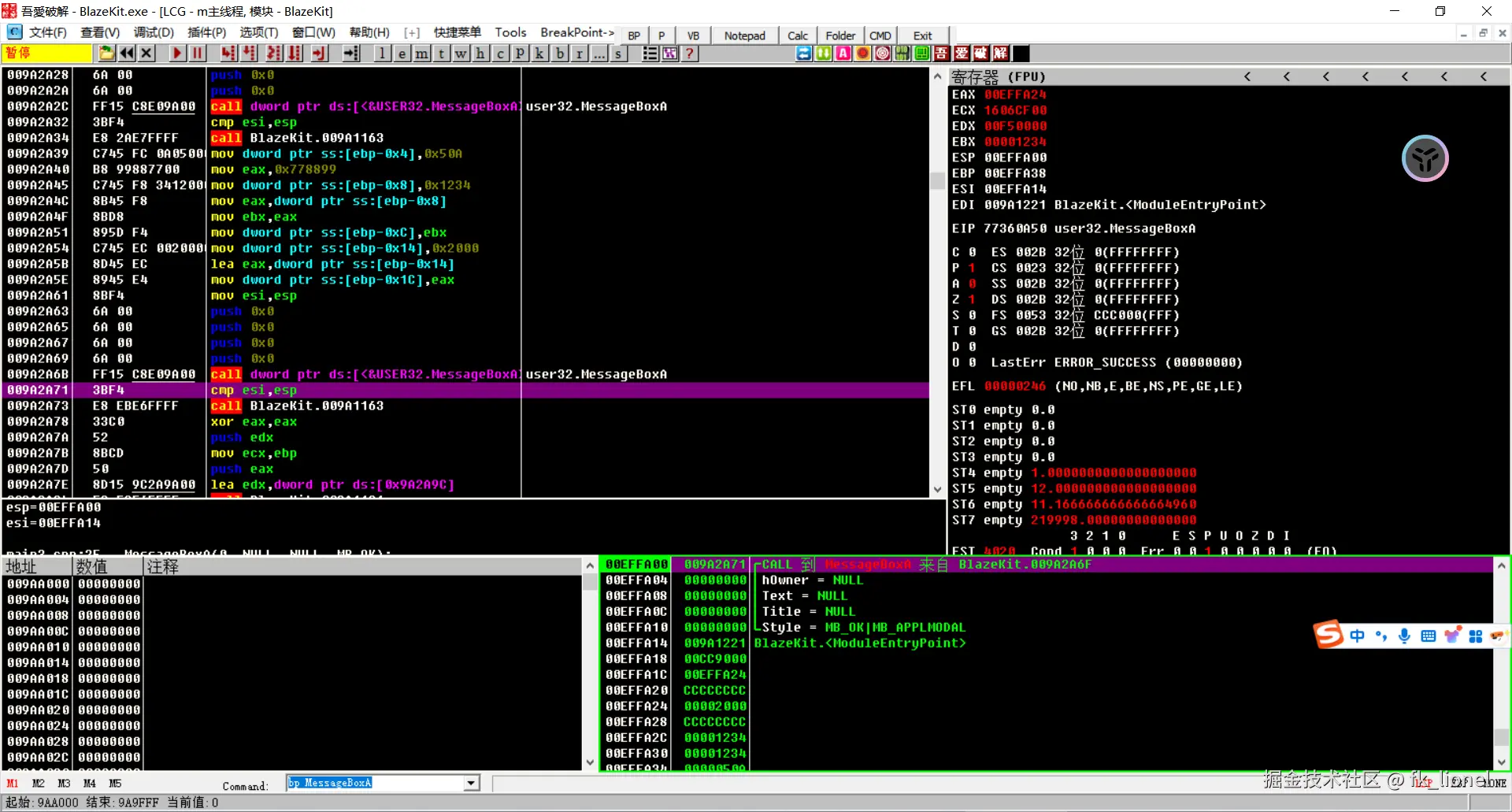Open the BreakPoint-> dropdown menu
1512x812 pixels.
[x=576, y=32]
